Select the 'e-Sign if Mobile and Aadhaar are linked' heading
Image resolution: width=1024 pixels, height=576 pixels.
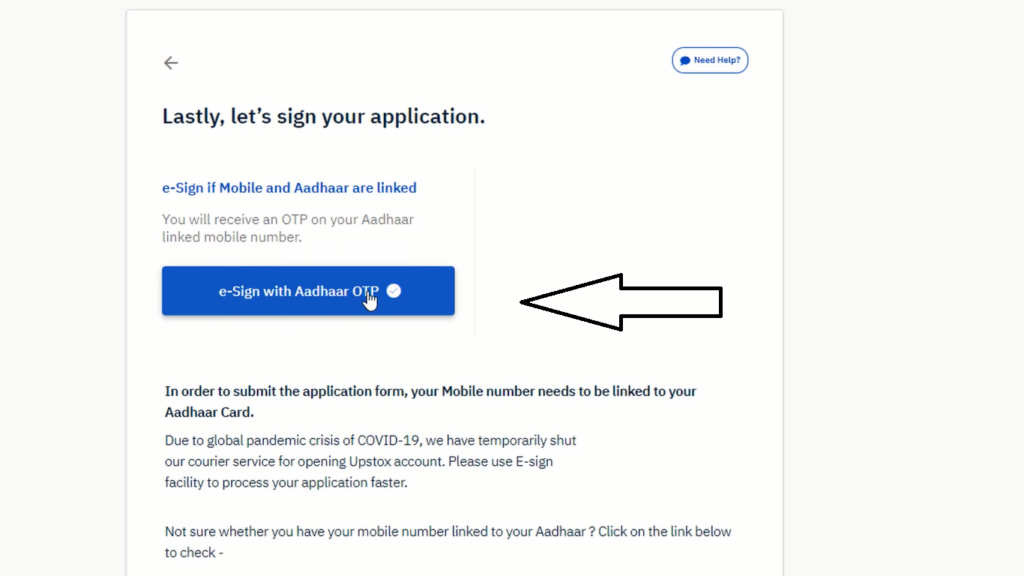coord(289,188)
